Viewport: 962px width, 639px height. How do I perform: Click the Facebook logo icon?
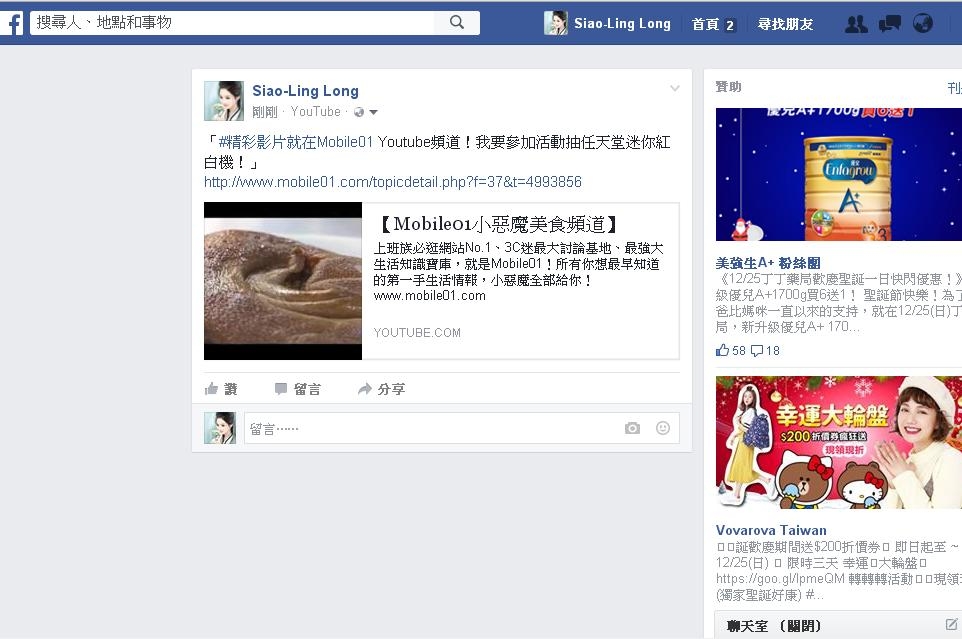click(x=12, y=23)
